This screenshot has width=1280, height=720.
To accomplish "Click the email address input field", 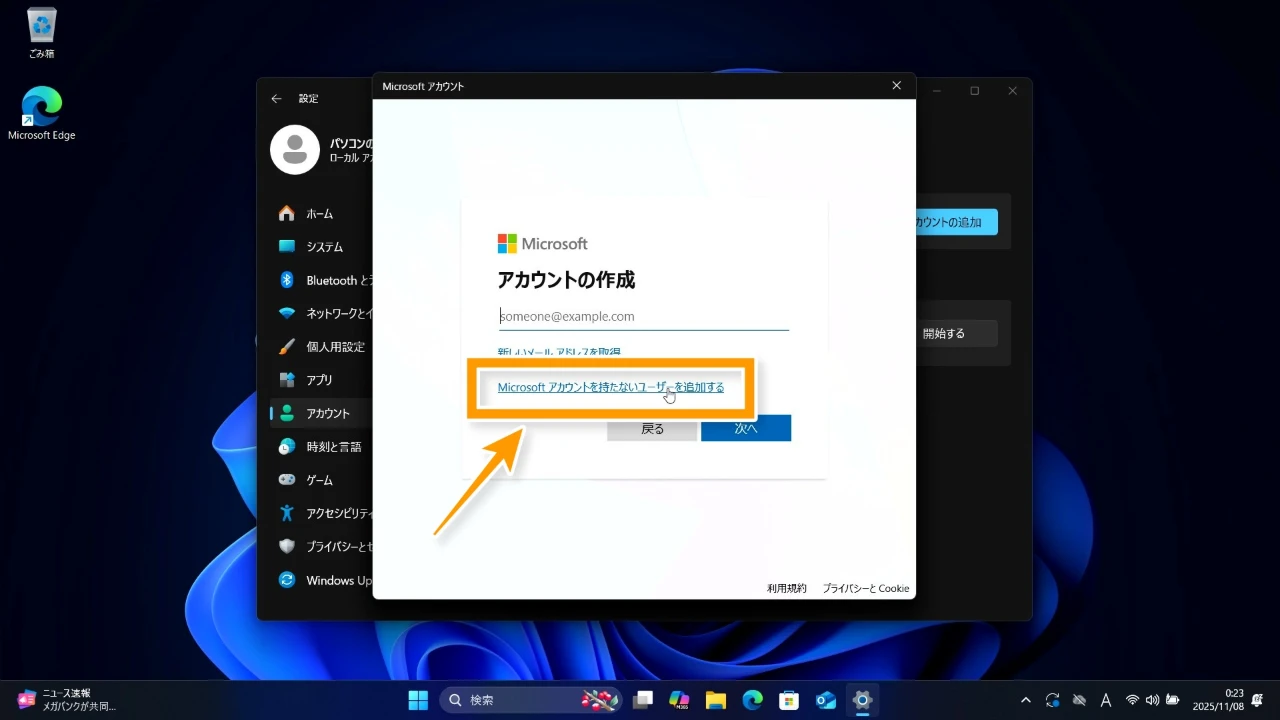I will coord(643,316).
